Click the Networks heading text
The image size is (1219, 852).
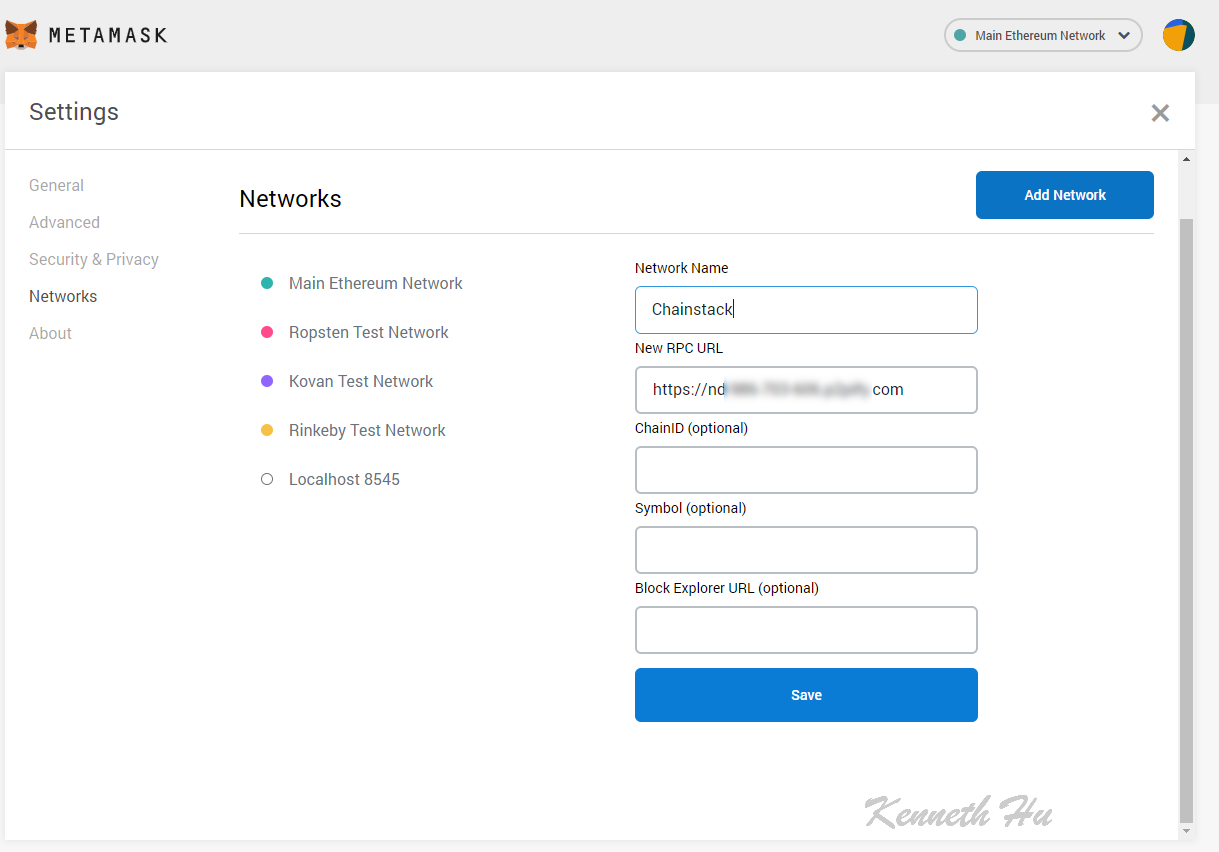pos(290,199)
